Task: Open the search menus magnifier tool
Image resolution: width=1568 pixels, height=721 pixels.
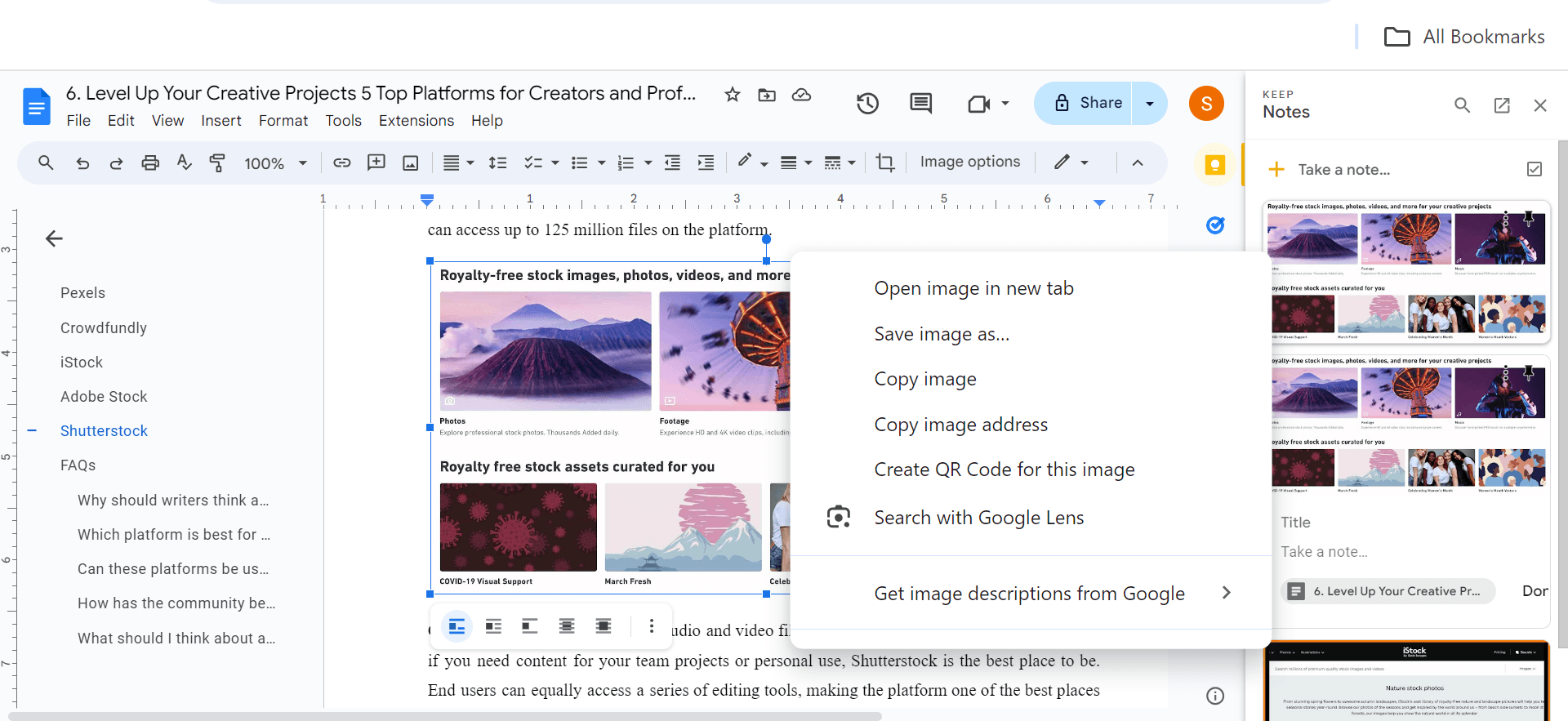Action: (x=46, y=162)
